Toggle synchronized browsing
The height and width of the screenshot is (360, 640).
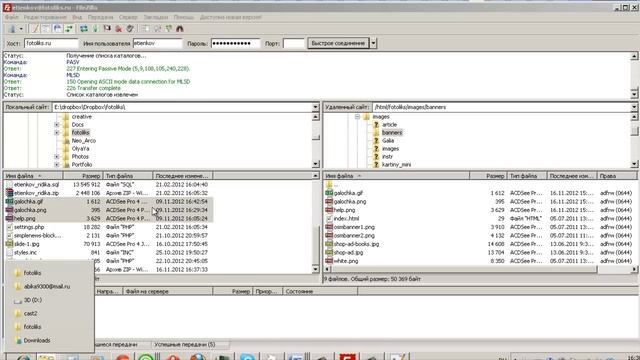pos(169,29)
